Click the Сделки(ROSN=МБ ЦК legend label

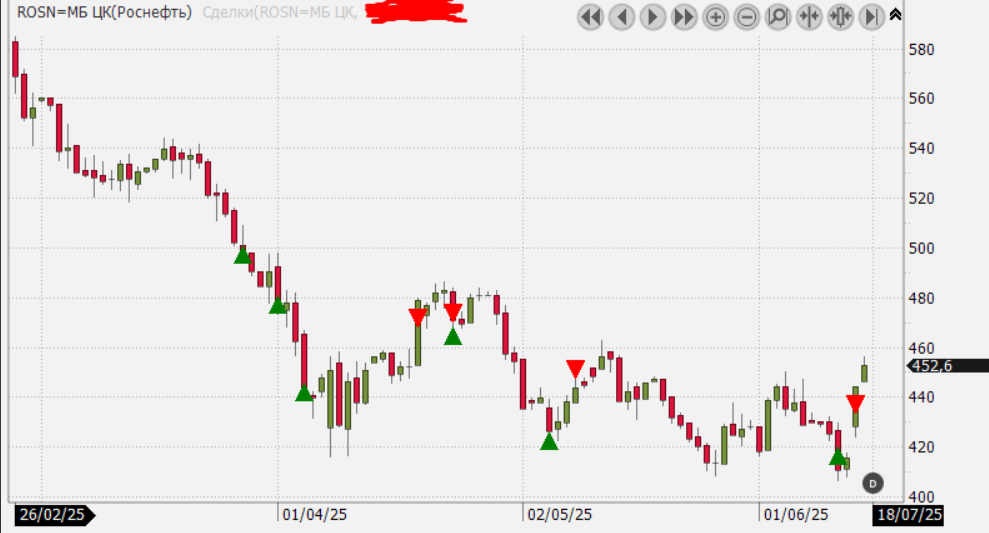[x=280, y=12]
